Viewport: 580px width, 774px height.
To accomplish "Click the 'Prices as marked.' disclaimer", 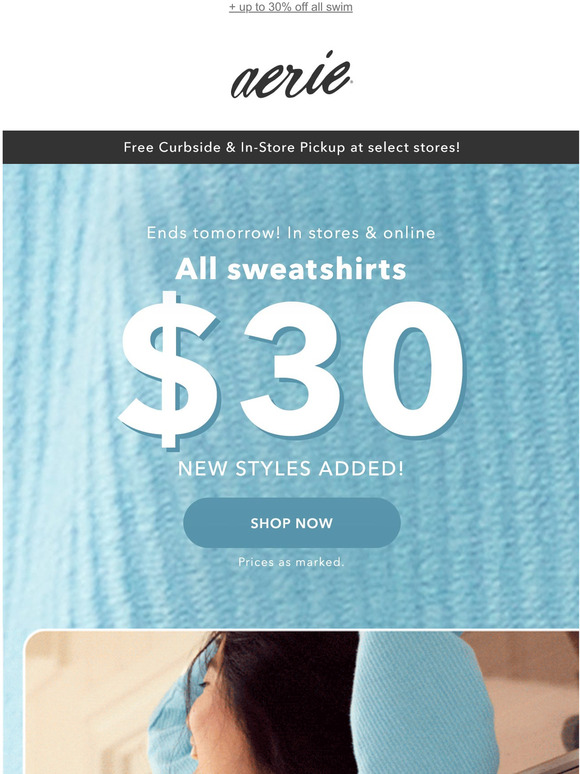I will [291, 562].
